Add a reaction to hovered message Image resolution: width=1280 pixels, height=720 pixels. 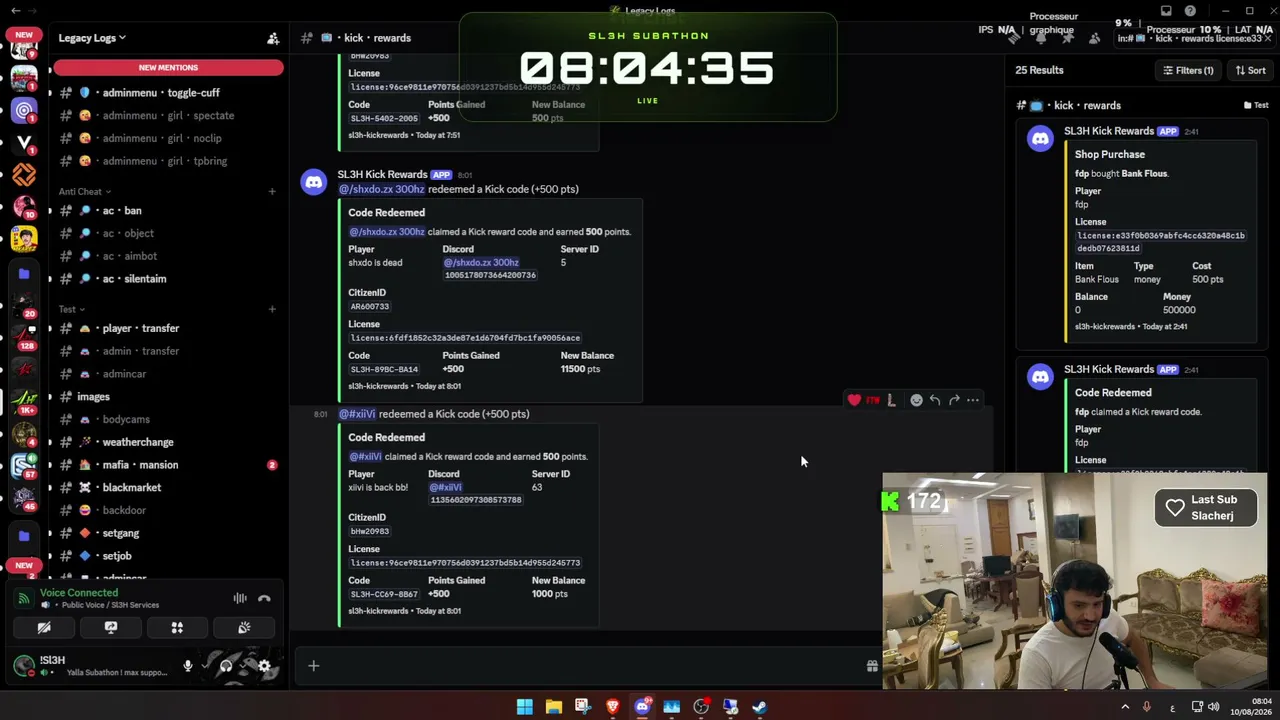[916, 400]
